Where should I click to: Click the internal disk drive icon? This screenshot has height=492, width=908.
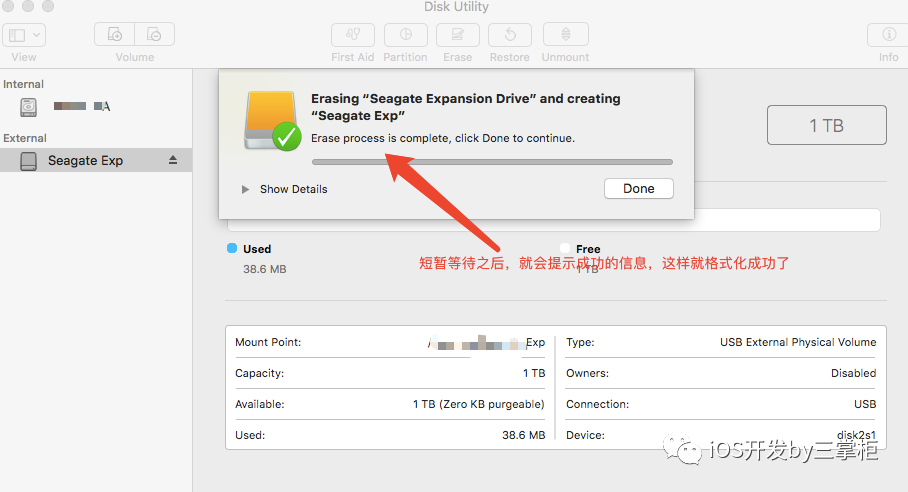(28, 107)
